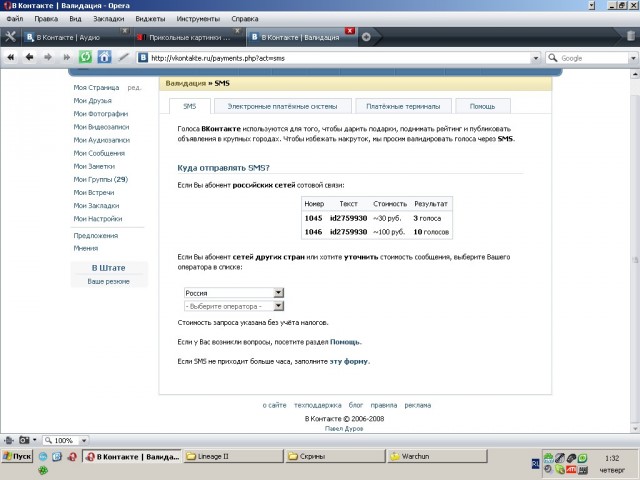The width and height of the screenshot is (640, 480).
Task: Select 'Электронные платёжные системы' tab
Action: click(x=282, y=106)
